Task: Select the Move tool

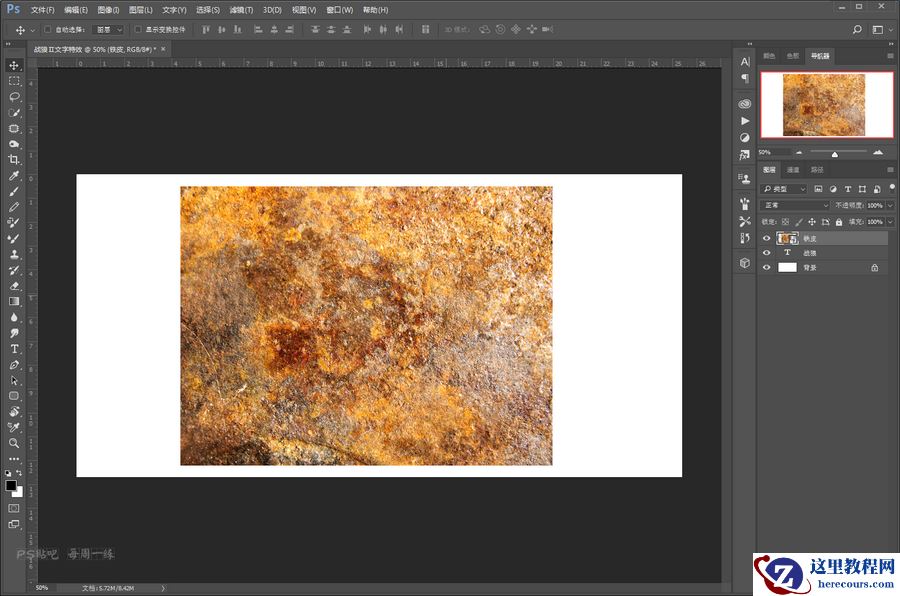Action: coord(14,64)
